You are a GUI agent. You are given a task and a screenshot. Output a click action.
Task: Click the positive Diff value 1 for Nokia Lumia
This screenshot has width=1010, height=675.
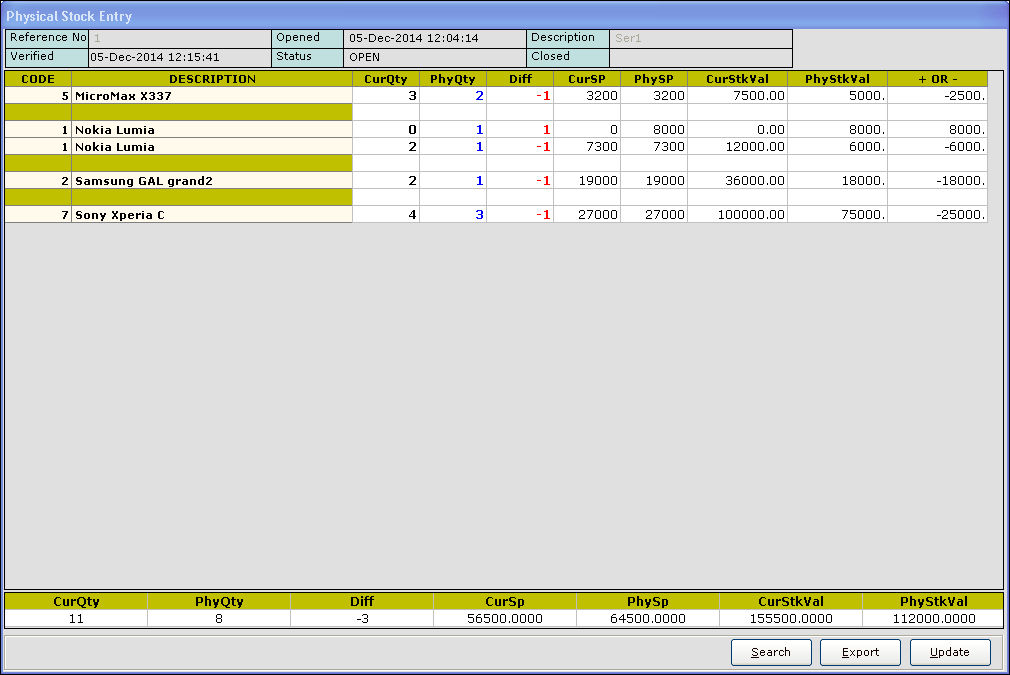pos(520,130)
